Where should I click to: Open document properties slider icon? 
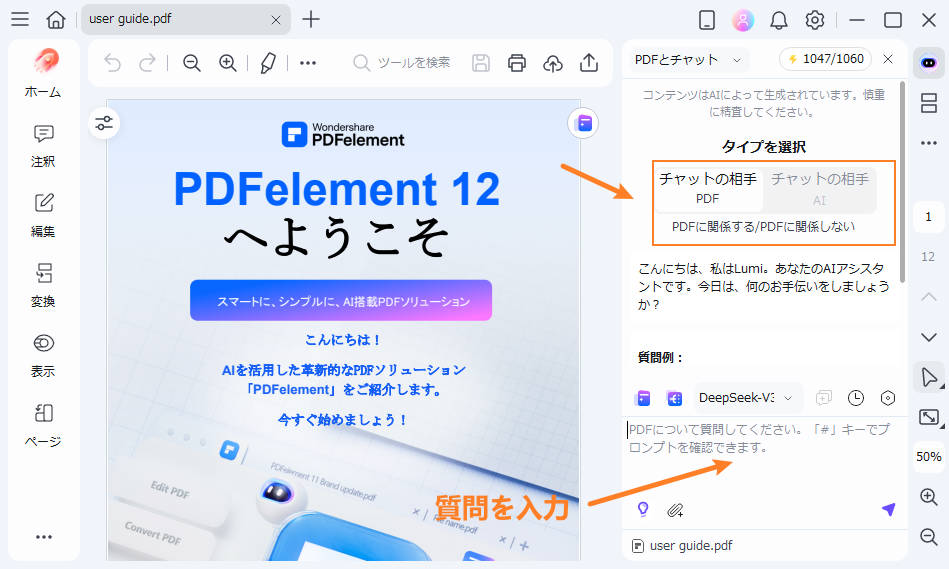[104, 123]
